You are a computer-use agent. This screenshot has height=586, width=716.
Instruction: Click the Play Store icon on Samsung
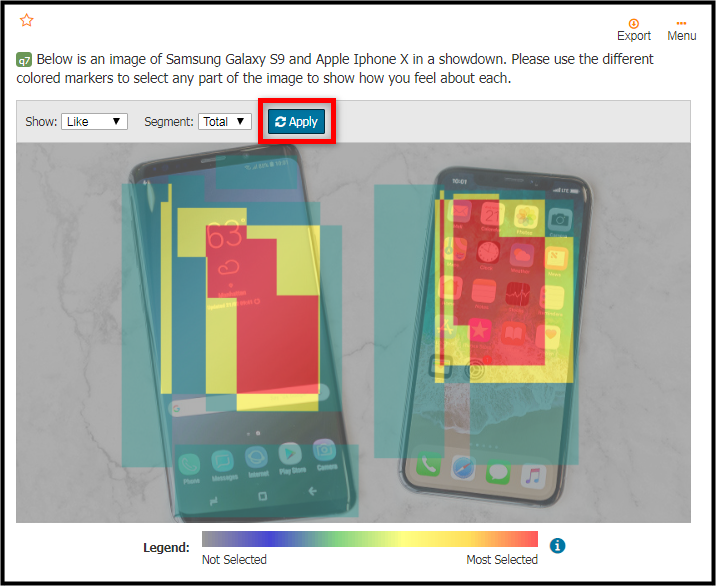point(290,455)
